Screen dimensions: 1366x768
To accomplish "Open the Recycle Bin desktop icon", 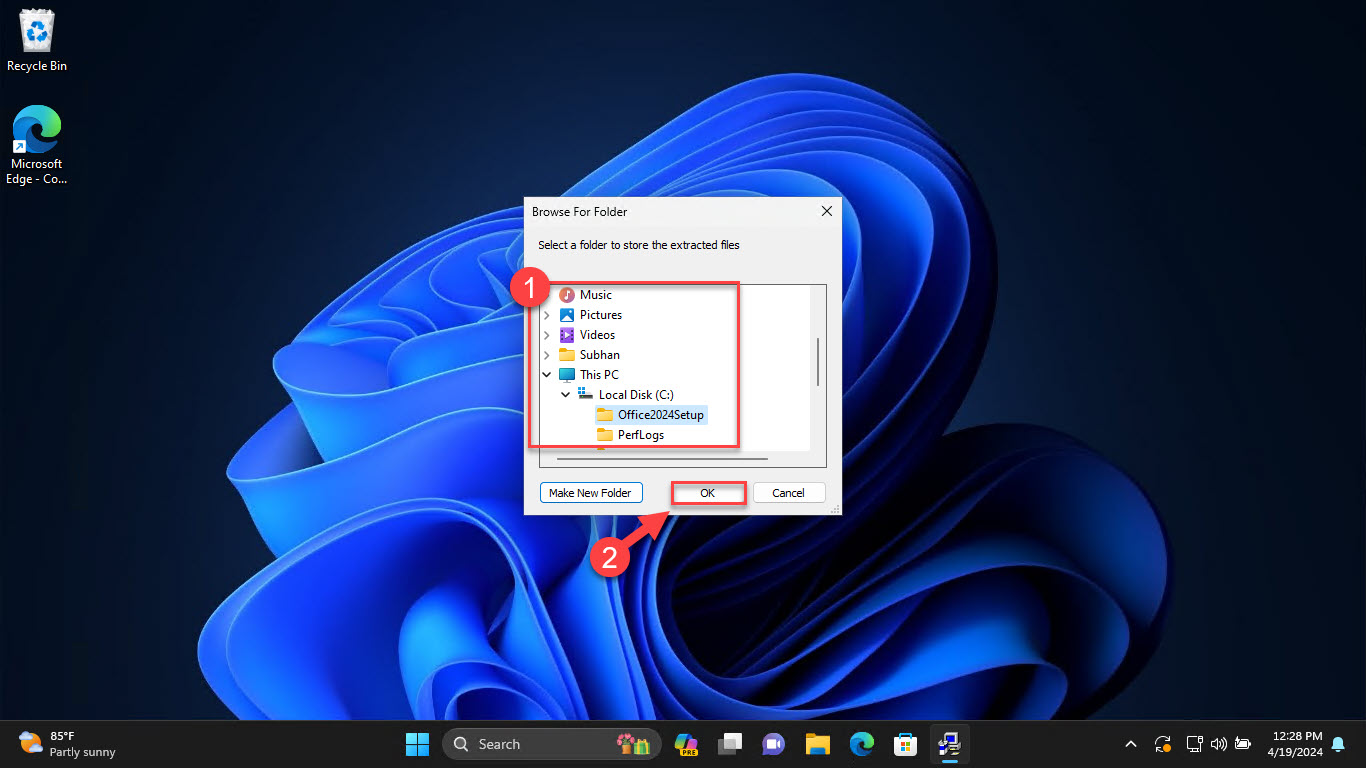I will coord(37,41).
